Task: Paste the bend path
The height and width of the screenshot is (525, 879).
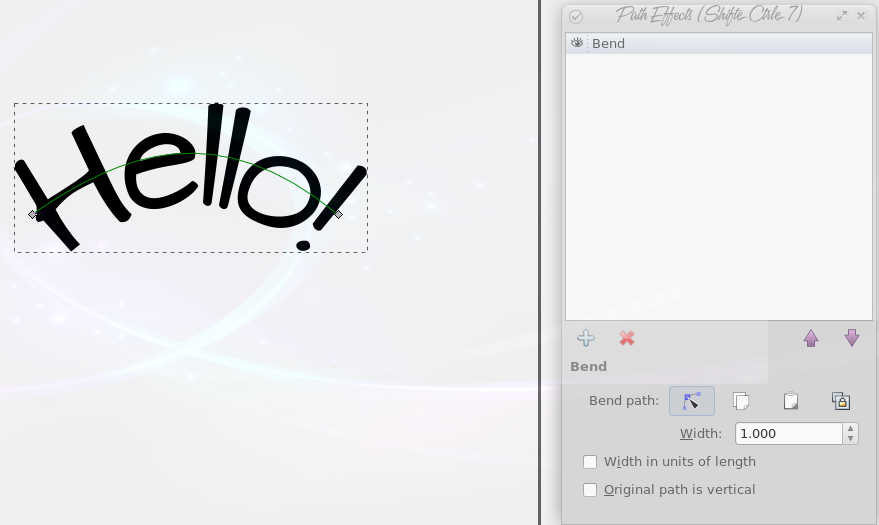Action: click(x=790, y=401)
